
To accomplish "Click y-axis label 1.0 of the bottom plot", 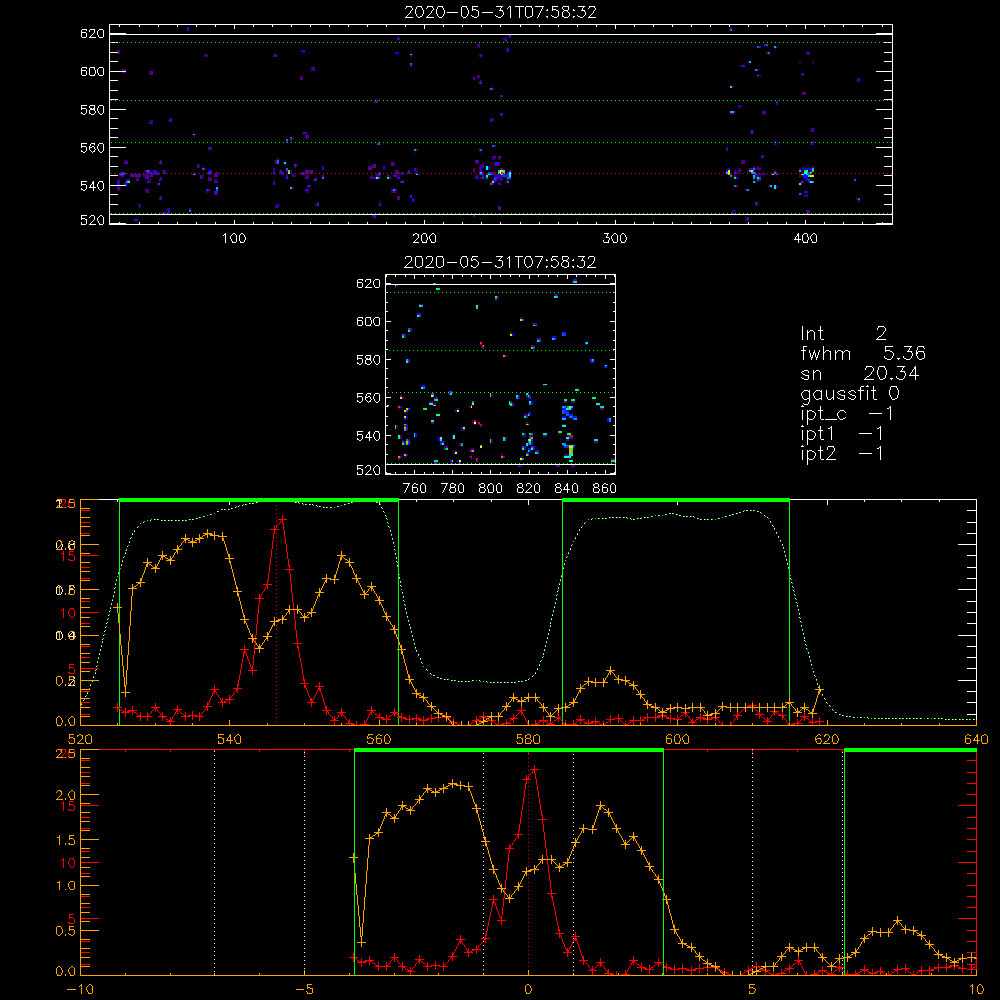I will click(66, 885).
